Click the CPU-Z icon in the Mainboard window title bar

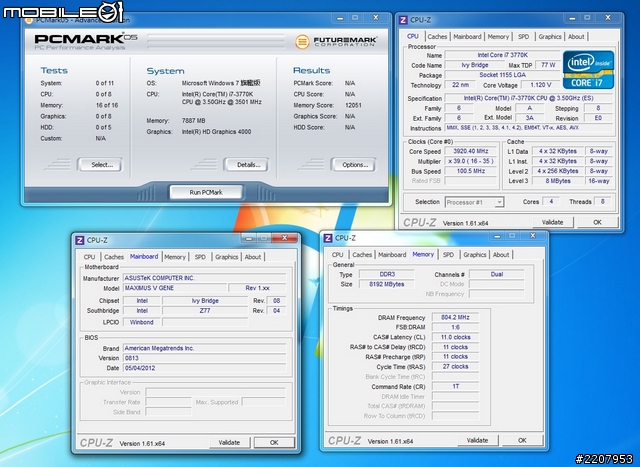(x=80, y=240)
